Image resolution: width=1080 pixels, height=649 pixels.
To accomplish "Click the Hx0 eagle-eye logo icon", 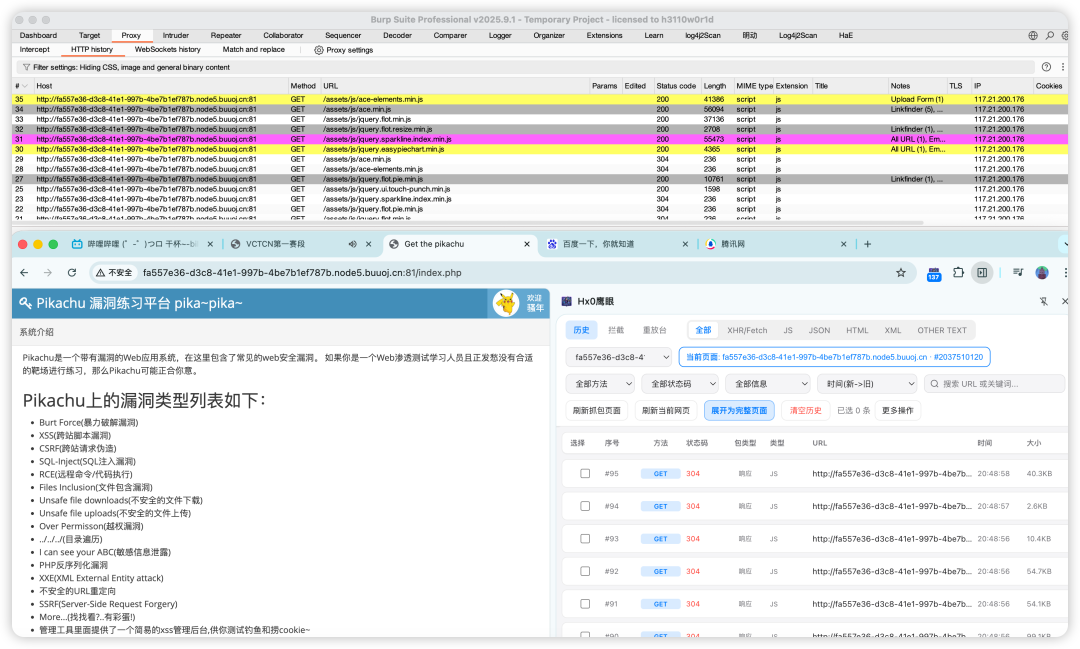I will (567, 301).
